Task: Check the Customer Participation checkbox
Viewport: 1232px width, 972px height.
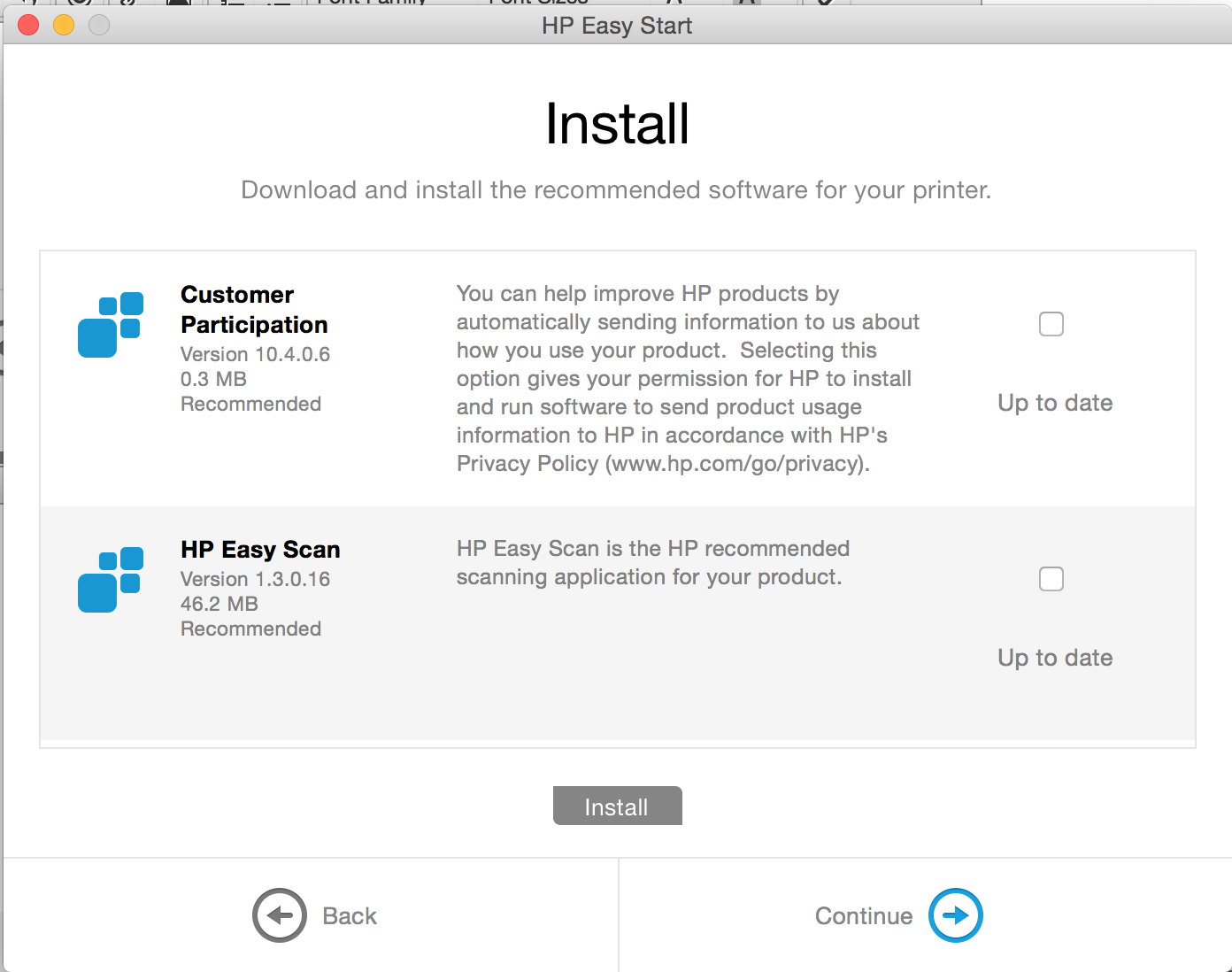Action: coord(1051,324)
